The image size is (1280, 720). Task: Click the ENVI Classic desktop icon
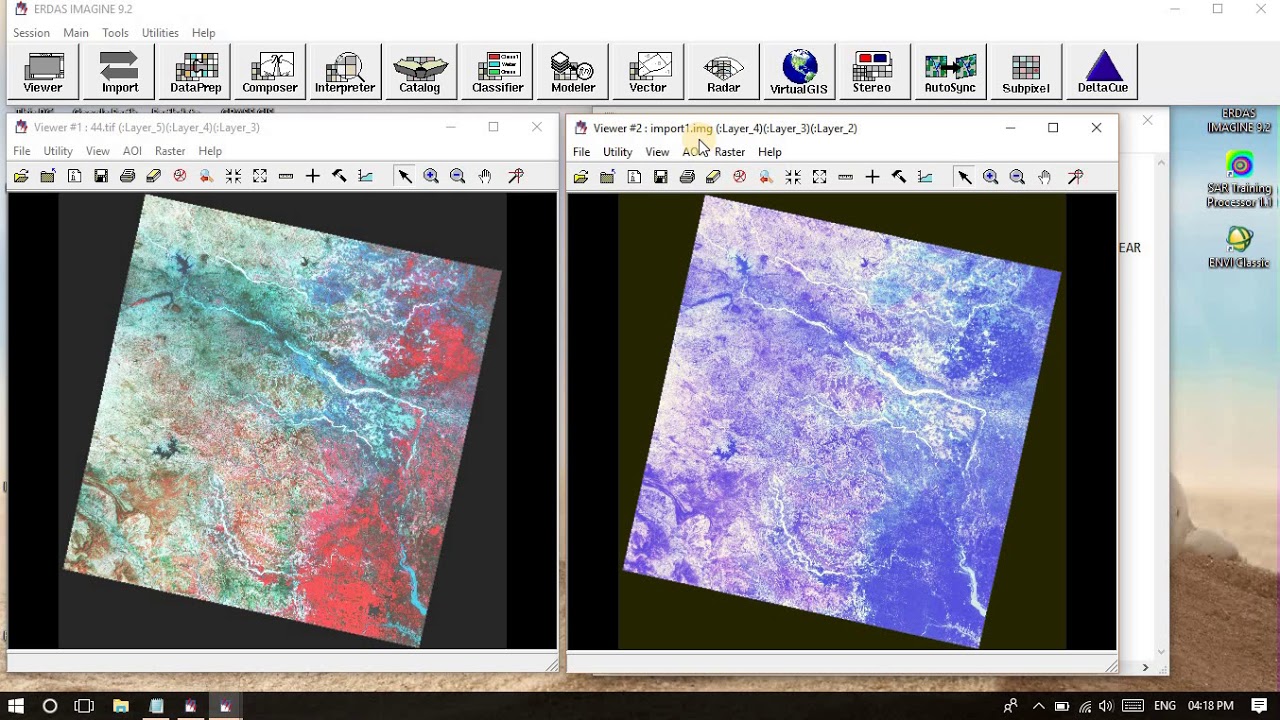coord(1239,248)
